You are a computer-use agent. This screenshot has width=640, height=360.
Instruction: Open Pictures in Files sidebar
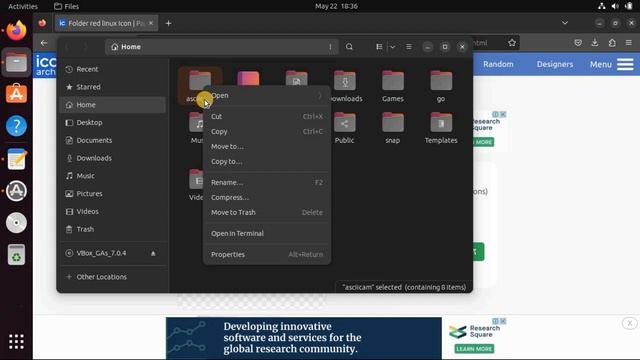113,193
